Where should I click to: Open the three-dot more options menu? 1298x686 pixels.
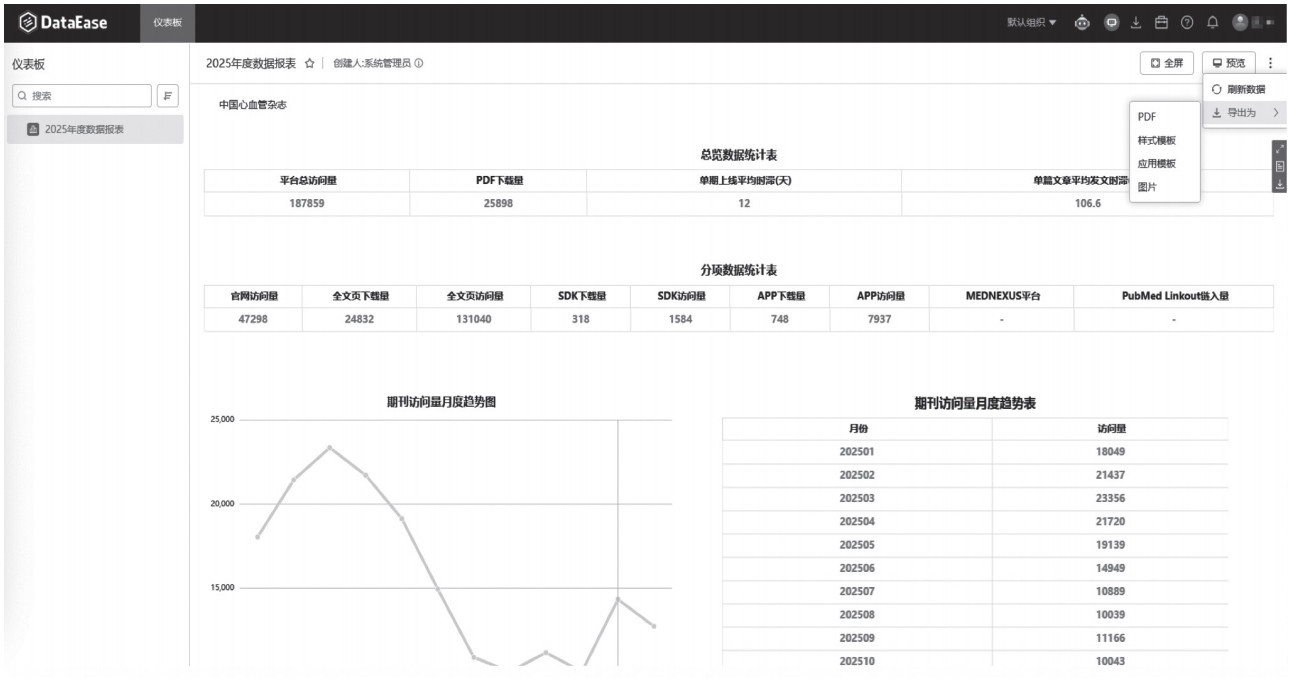[x=1270, y=63]
